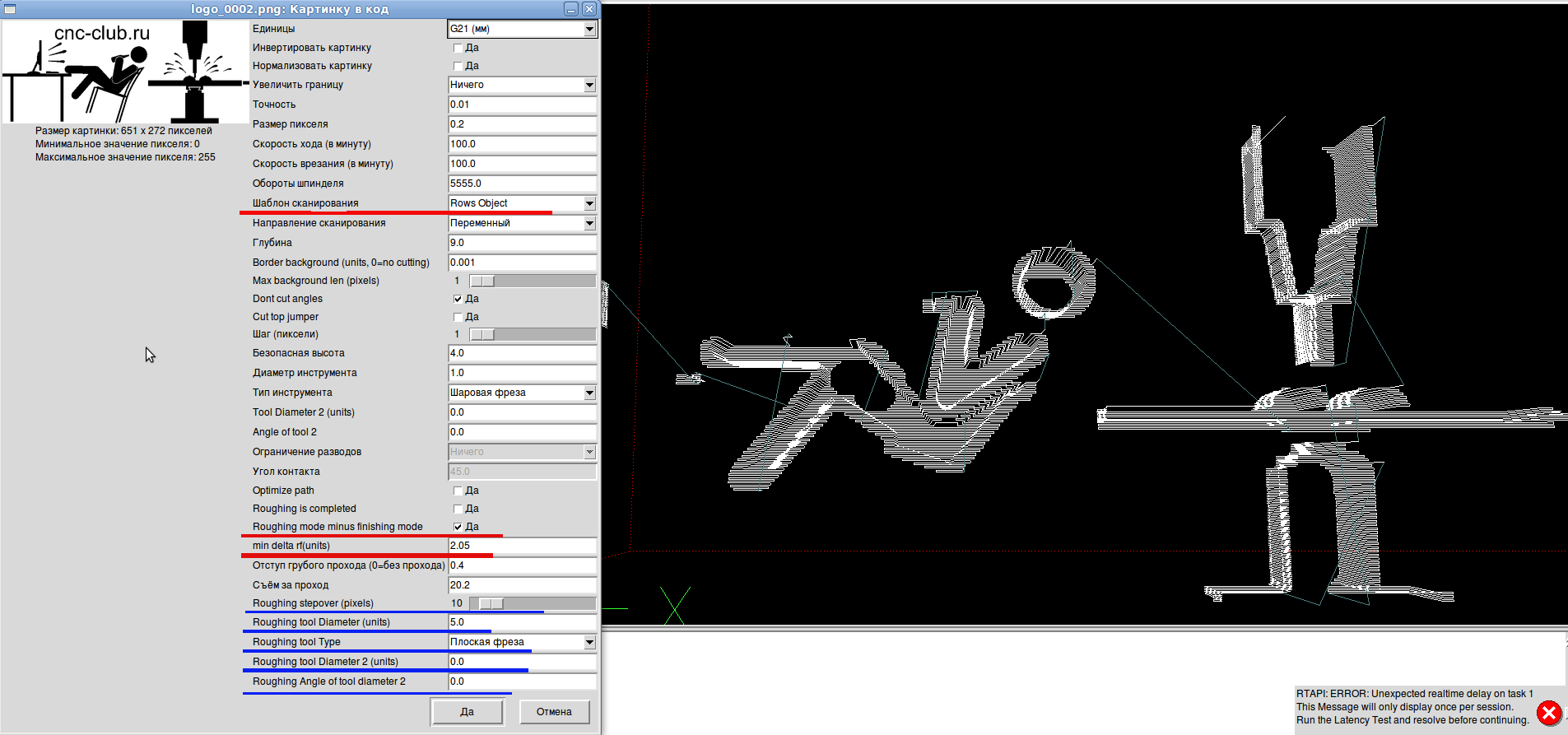This screenshot has width=1568, height=735.
Task: Click Roughing tool Diameter (units) field 5.0
Action: click(522, 622)
